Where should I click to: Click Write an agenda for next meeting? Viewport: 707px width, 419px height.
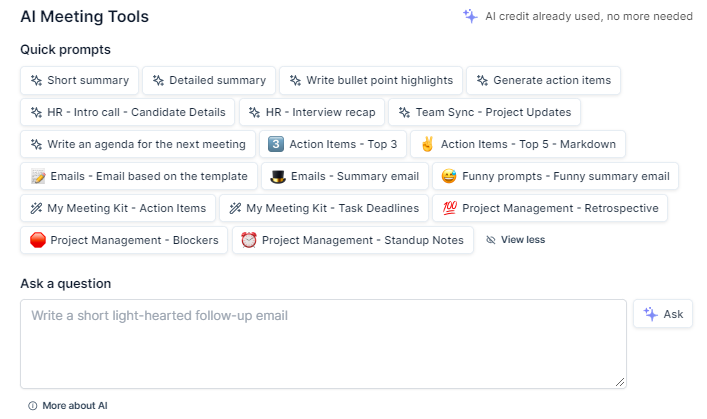137,144
